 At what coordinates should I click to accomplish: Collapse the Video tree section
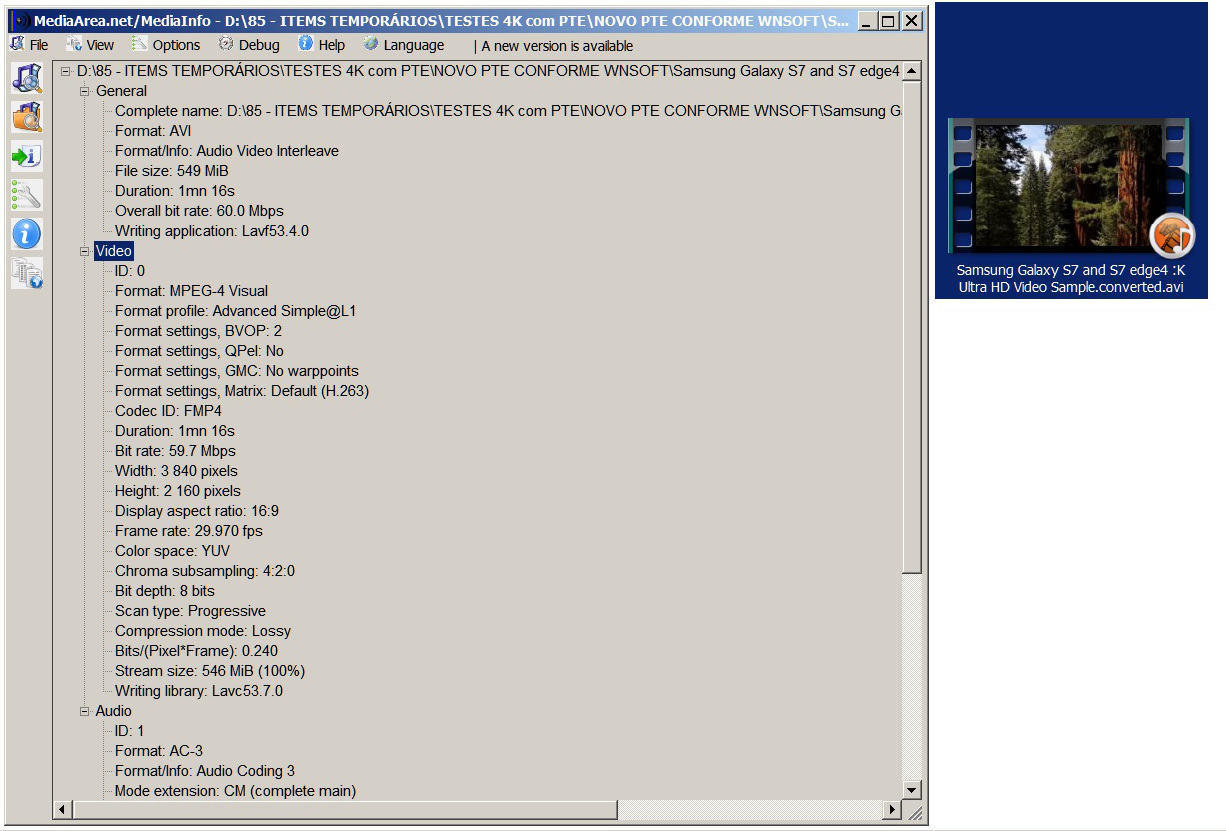coord(85,251)
